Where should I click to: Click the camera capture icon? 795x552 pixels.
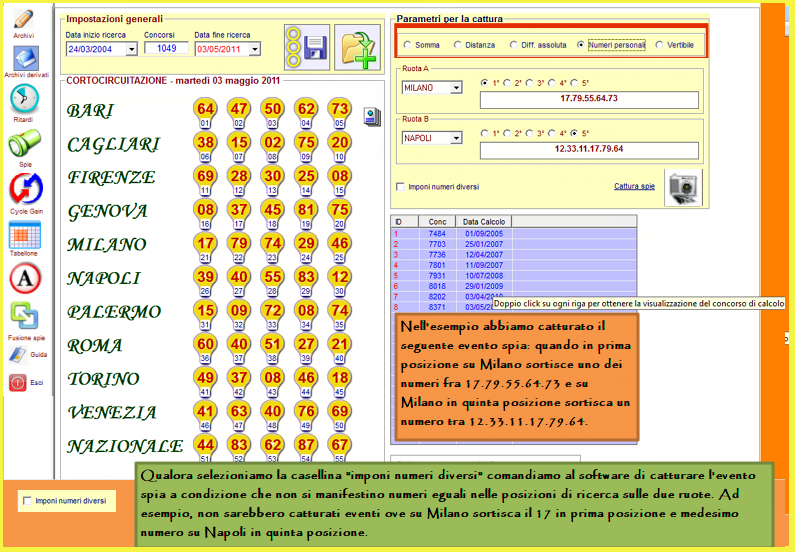coord(683,188)
